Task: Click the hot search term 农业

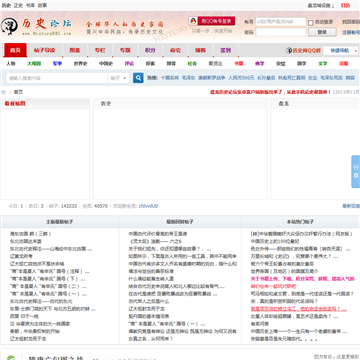Action: [x=312, y=78]
